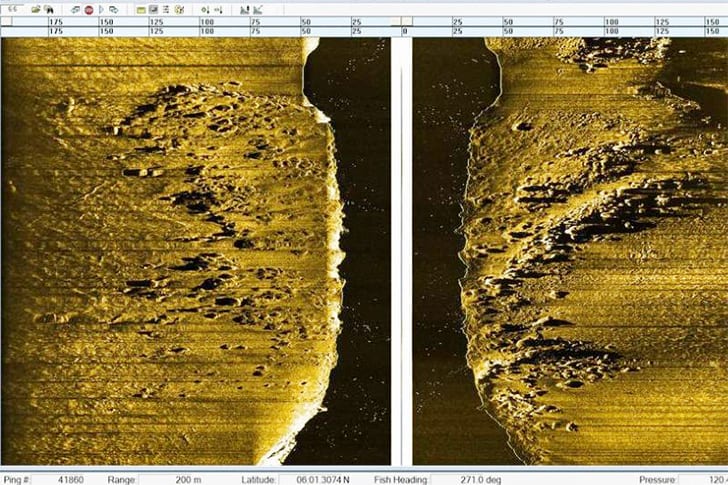Click the rewind icon left of the stop button
This screenshot has width=728, height=485.
tap(75, 9)
